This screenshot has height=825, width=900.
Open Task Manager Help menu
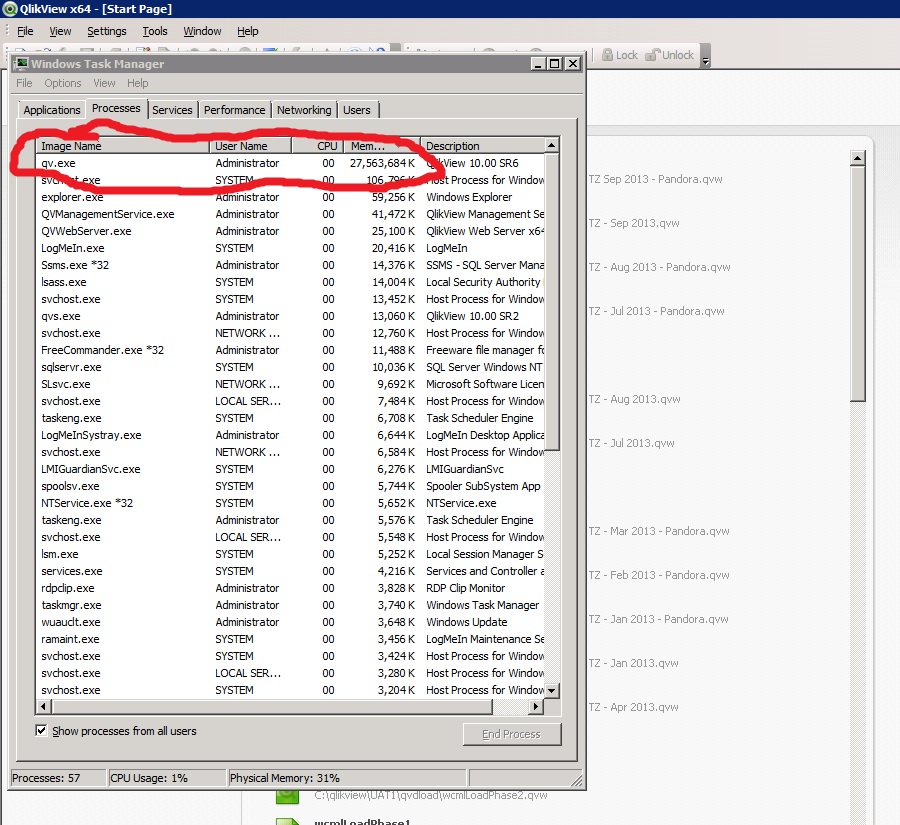pos(138,83)
